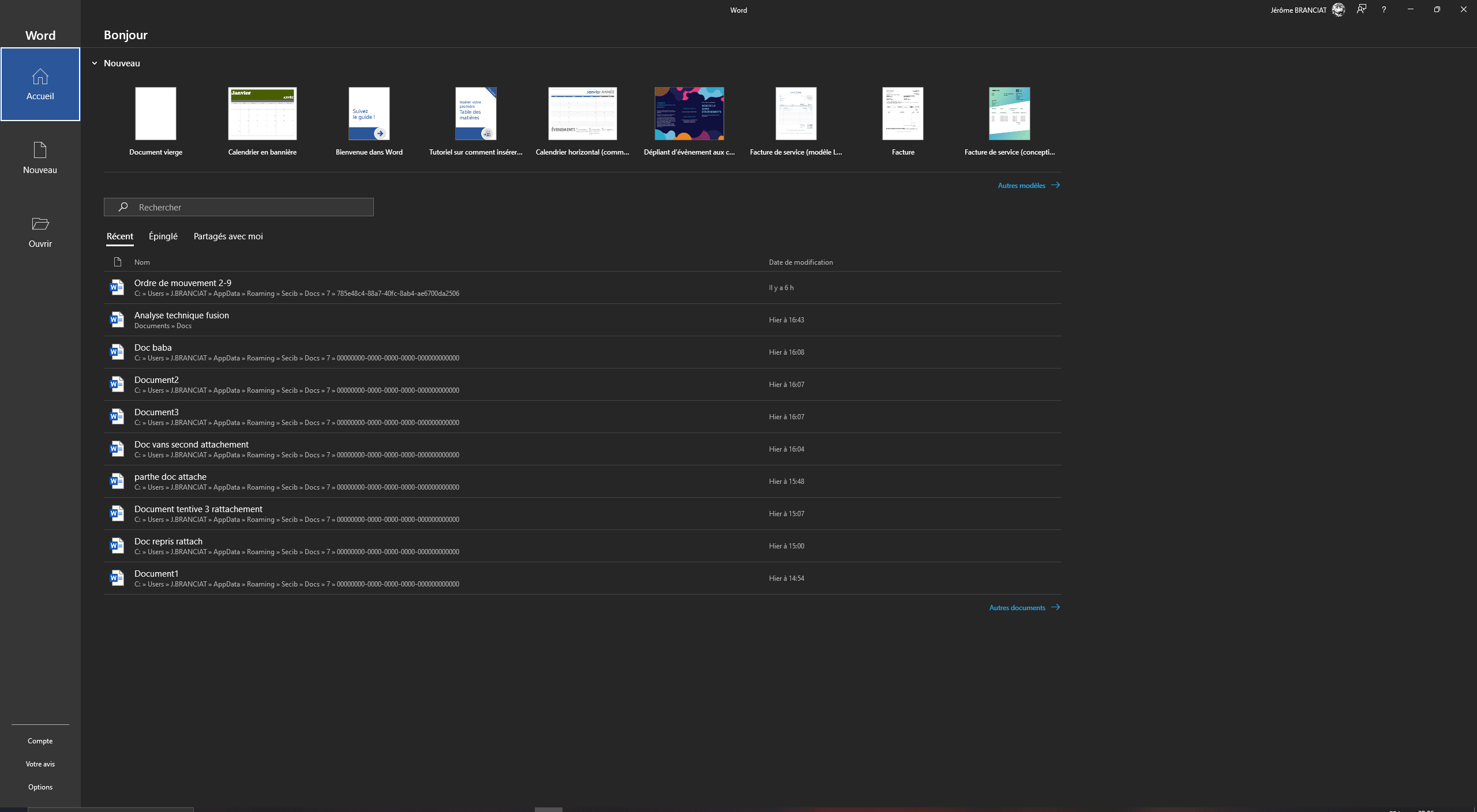This screenshot has height=812, width=1477.
Task: Open Options in the bottom sidebar
Action: click(40, 787)
